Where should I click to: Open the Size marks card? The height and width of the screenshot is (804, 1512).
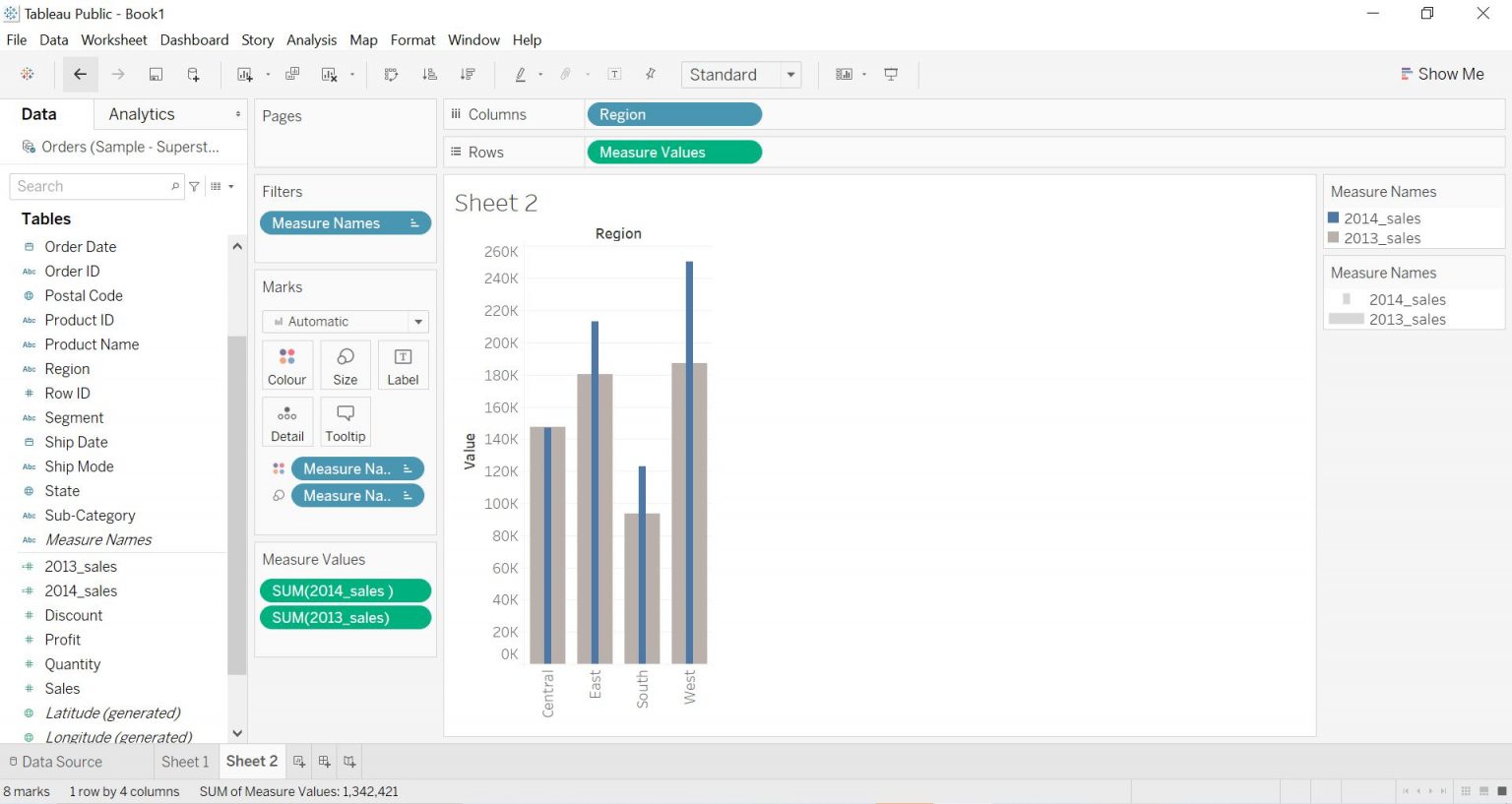click(x=346, y=365)
